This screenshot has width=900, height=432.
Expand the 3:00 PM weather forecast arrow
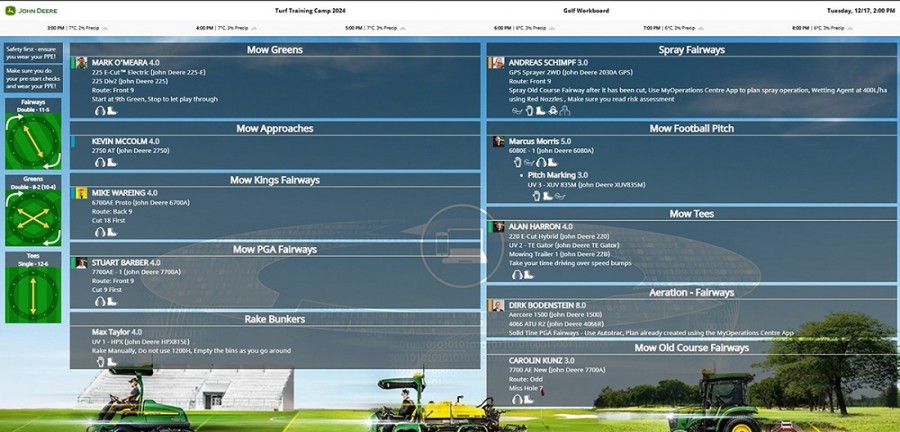pos(105,28)
